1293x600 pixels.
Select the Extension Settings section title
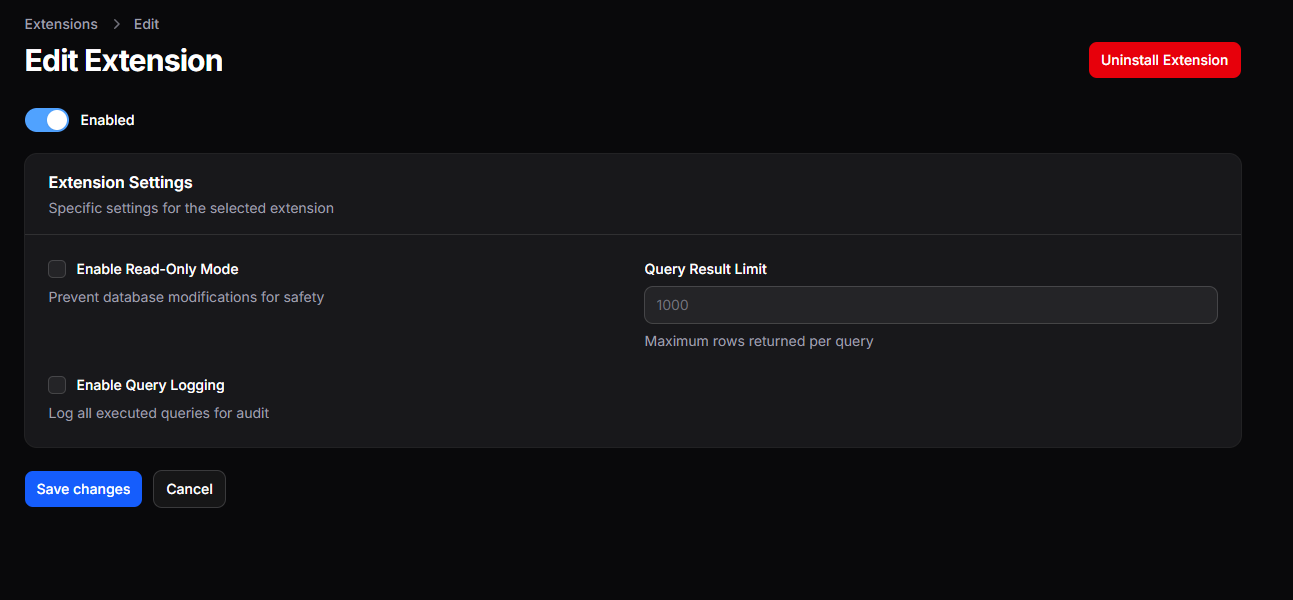click(120, 183)
